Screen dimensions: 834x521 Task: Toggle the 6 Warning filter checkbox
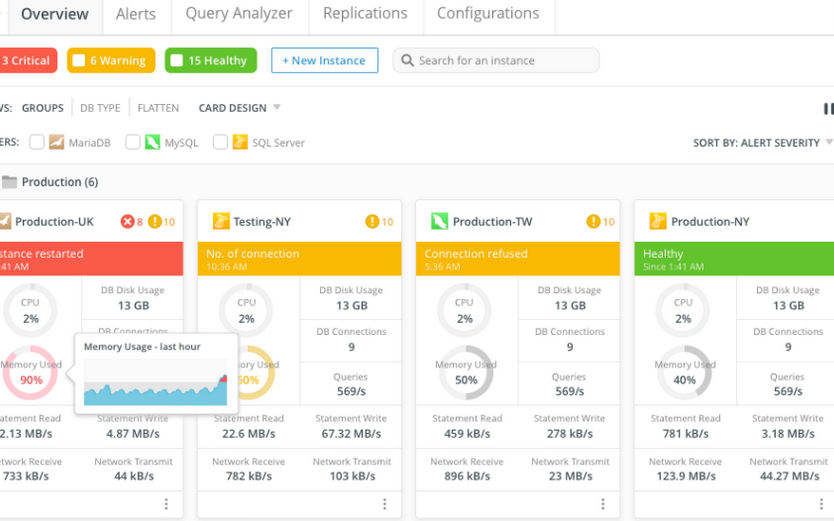[79, 61]
